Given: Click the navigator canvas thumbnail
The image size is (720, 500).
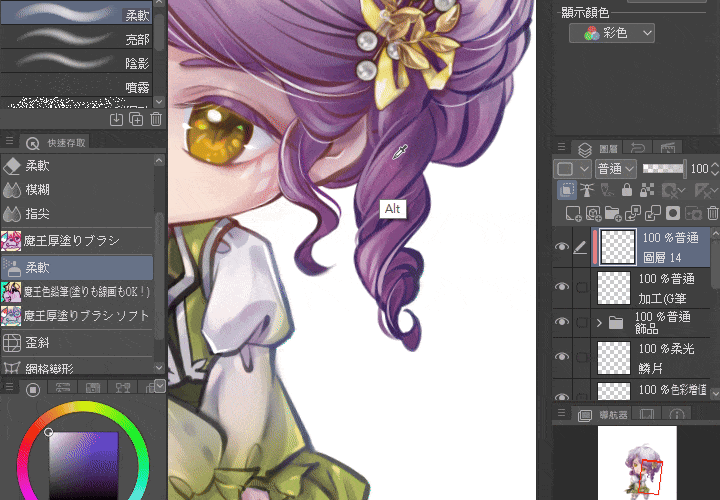Looking at the screenshot, I should tap(637, 463).
